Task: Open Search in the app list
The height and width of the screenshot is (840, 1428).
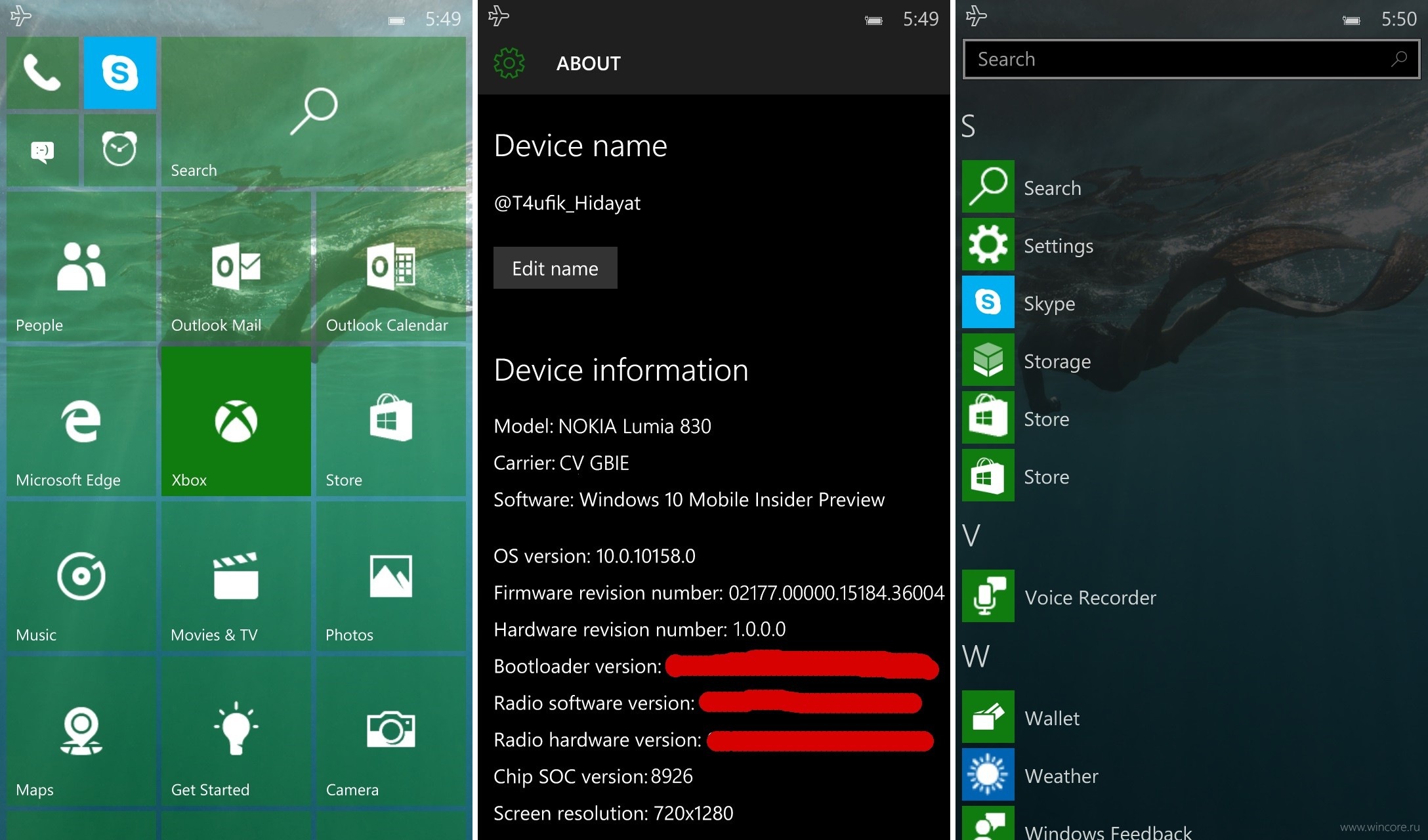Action: (x=1191, y=187)
